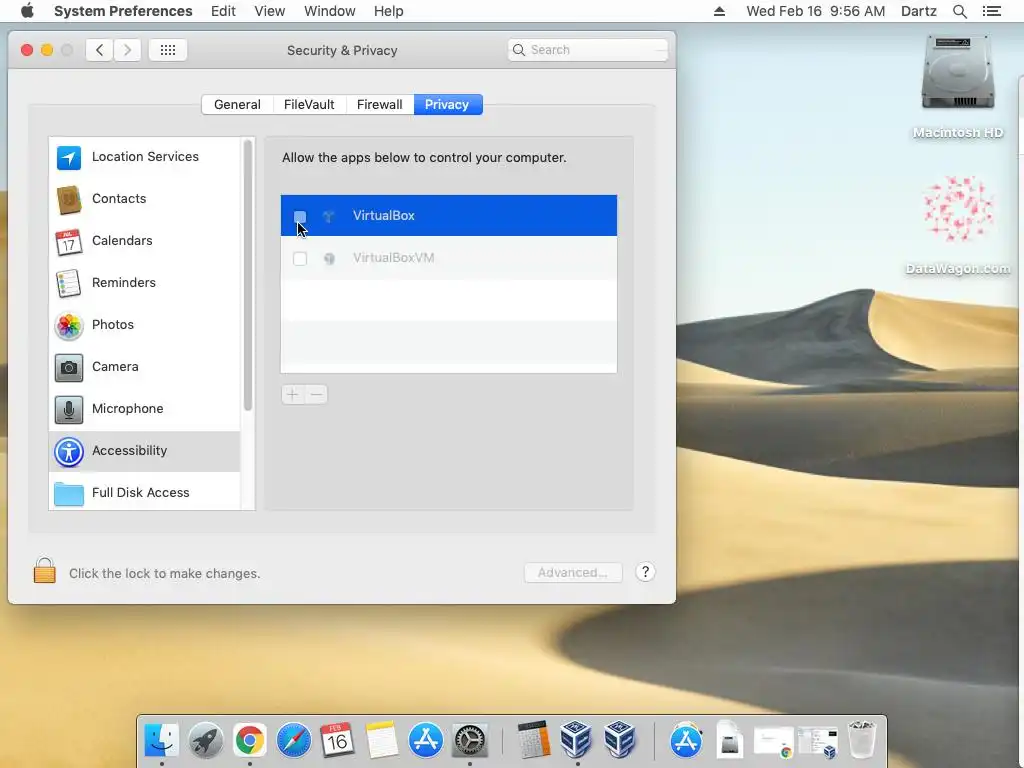Image resolution: width=1024 pixels, height=768 pixels.
Task: Select the Privacy tab
Action: click(x=447, y=104)
